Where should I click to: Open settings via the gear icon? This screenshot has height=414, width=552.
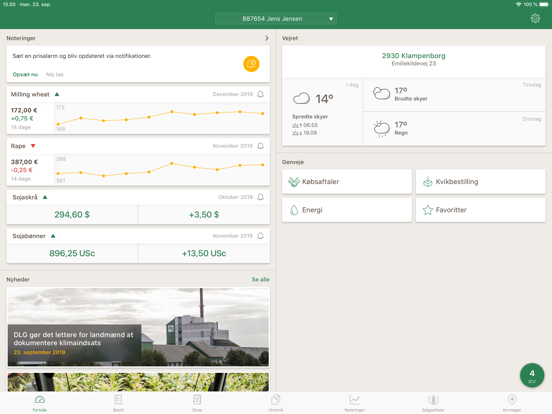(535, 18)
